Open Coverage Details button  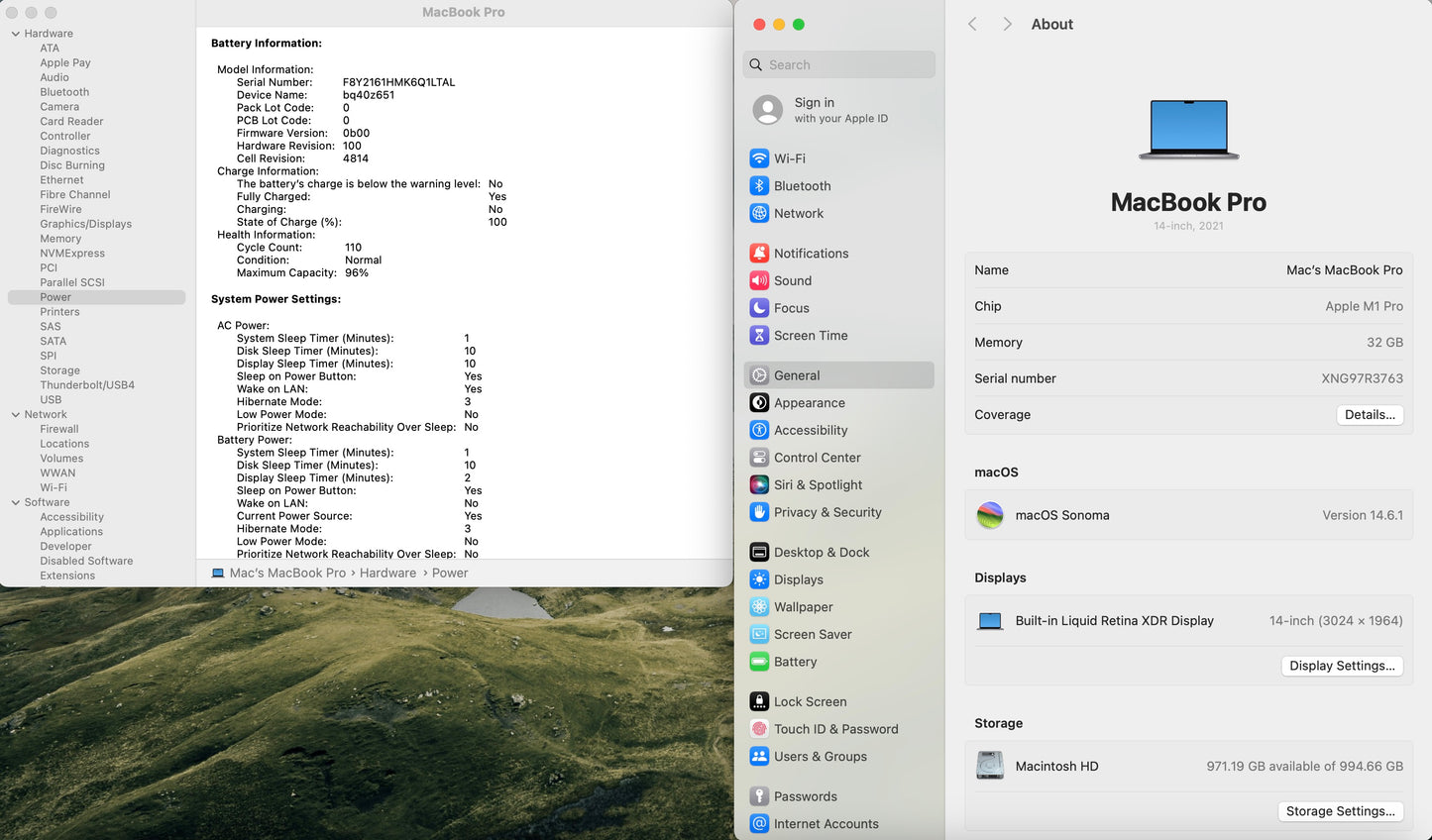click(x=1370, y=415)
